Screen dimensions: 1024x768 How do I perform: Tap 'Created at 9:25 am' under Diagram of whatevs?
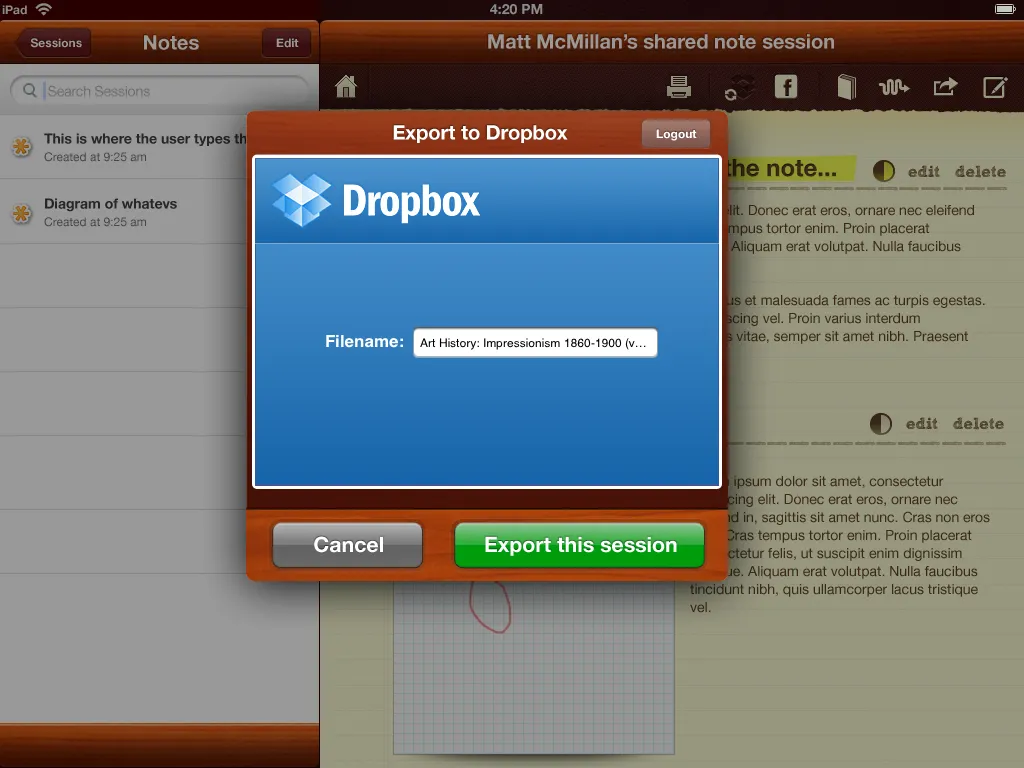95,222
